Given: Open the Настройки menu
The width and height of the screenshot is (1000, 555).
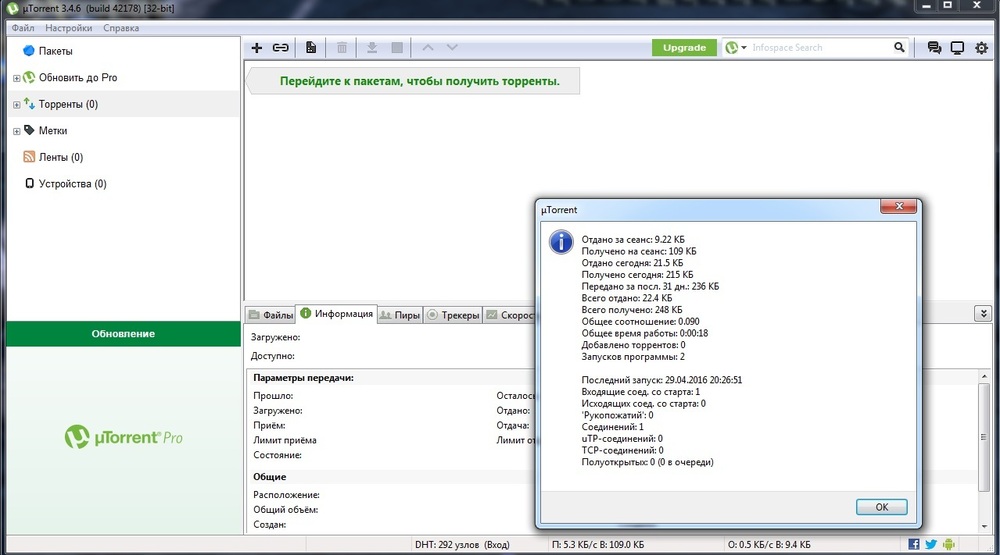Looking at the screenshot, I should point(69,28).
